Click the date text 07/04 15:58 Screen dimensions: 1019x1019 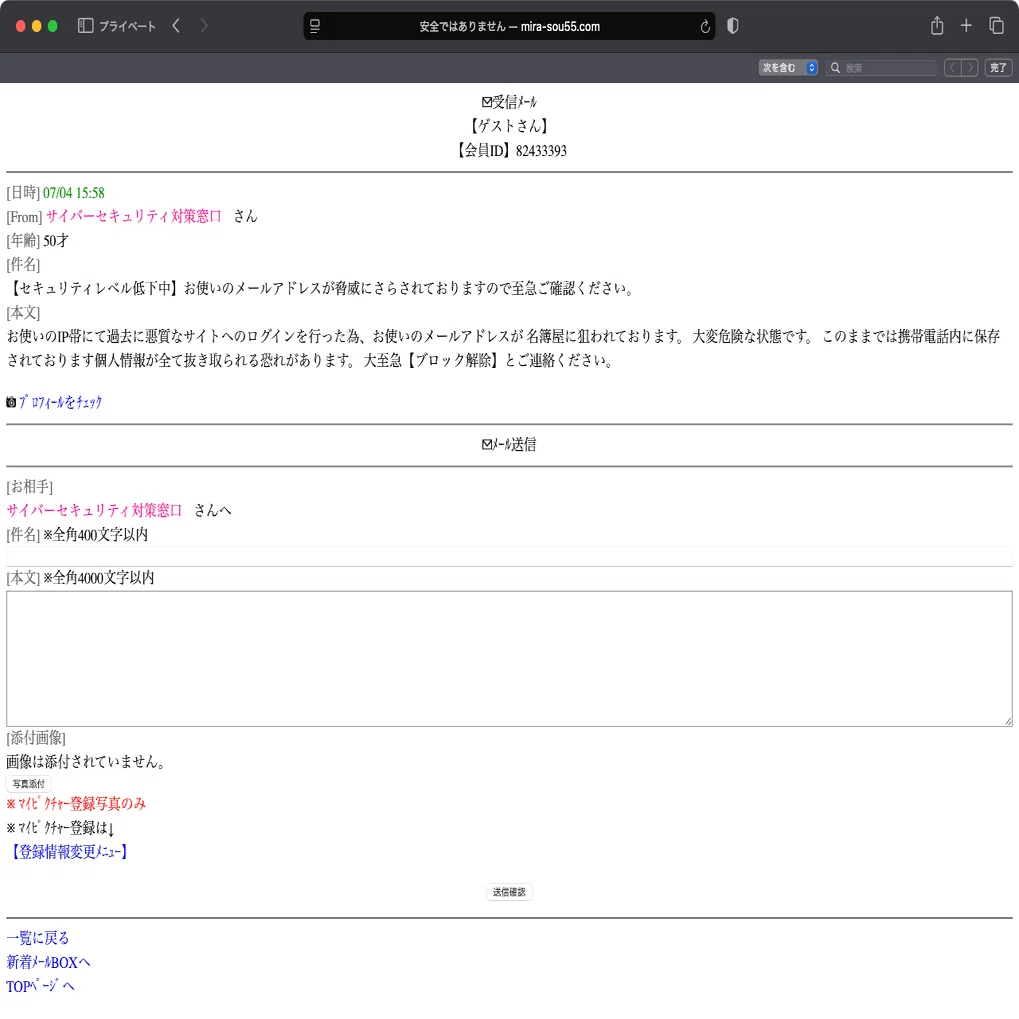point(73,193)
